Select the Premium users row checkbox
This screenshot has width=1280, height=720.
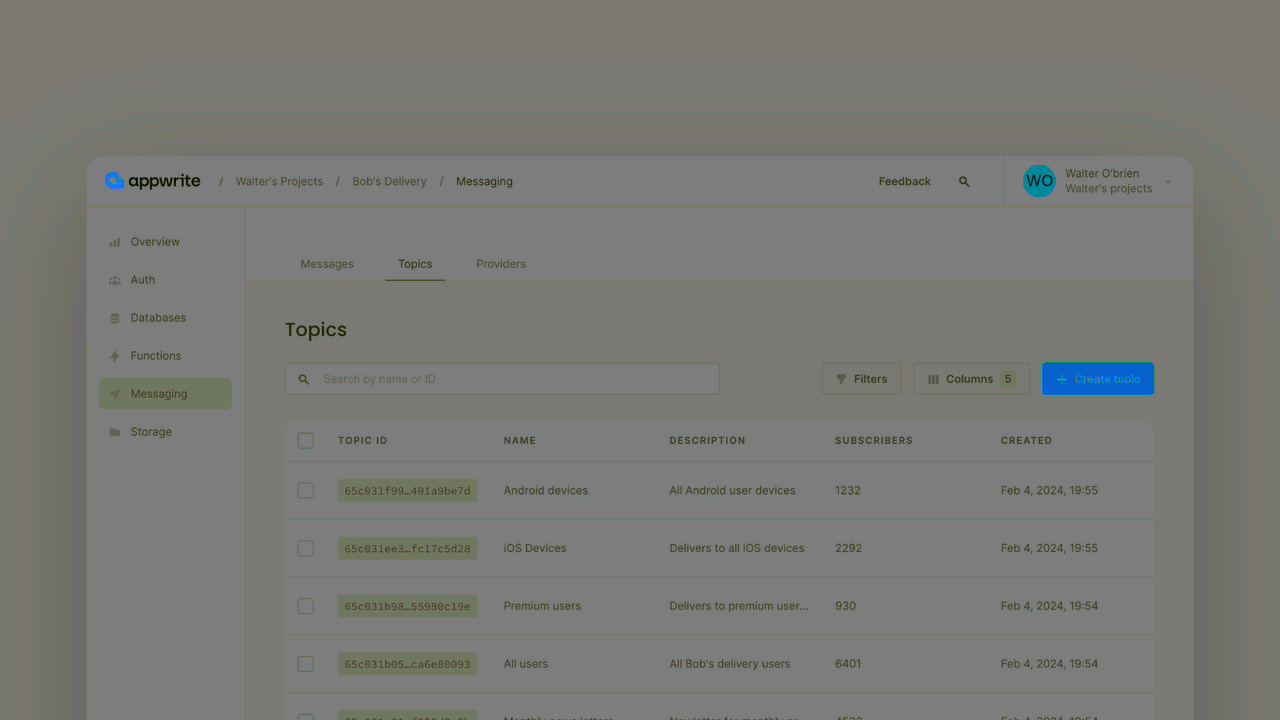[306, 606]
